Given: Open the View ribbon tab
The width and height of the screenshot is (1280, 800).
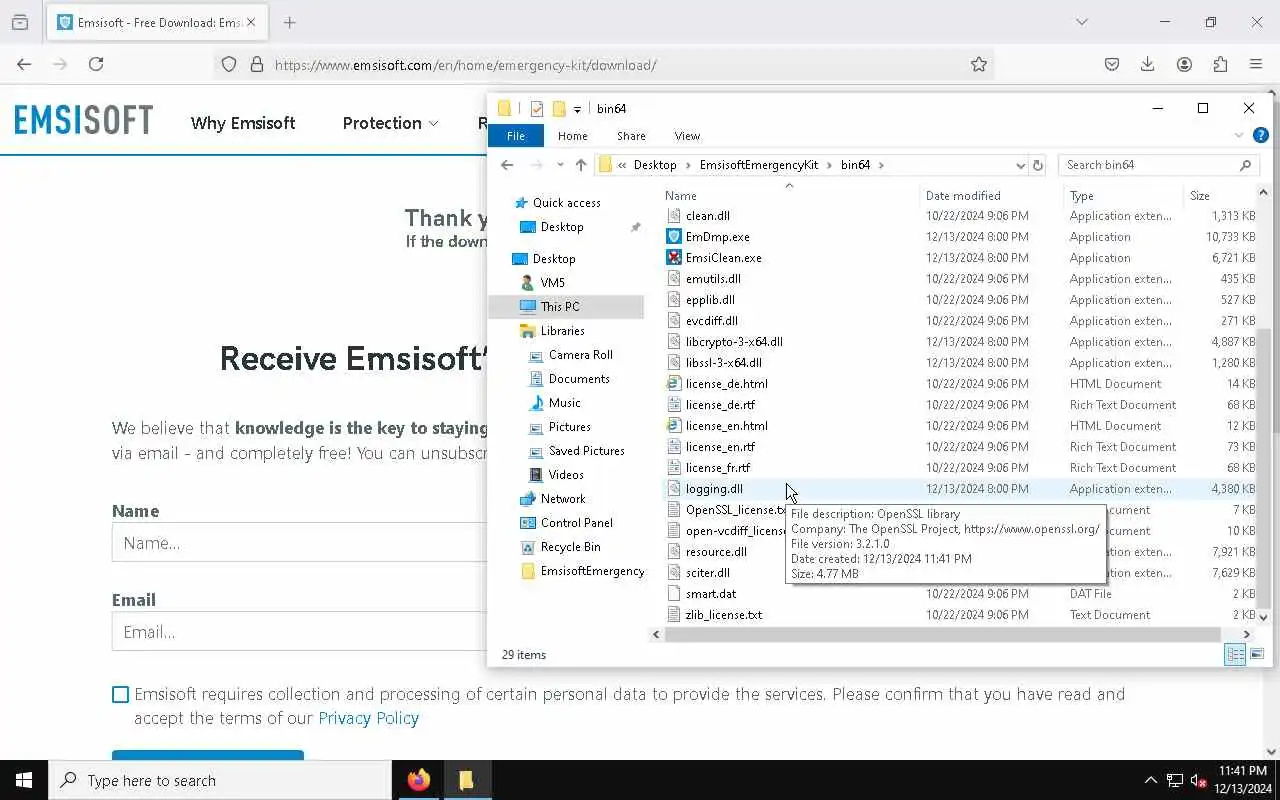Looking at the screenshot, I should (687, 136).
